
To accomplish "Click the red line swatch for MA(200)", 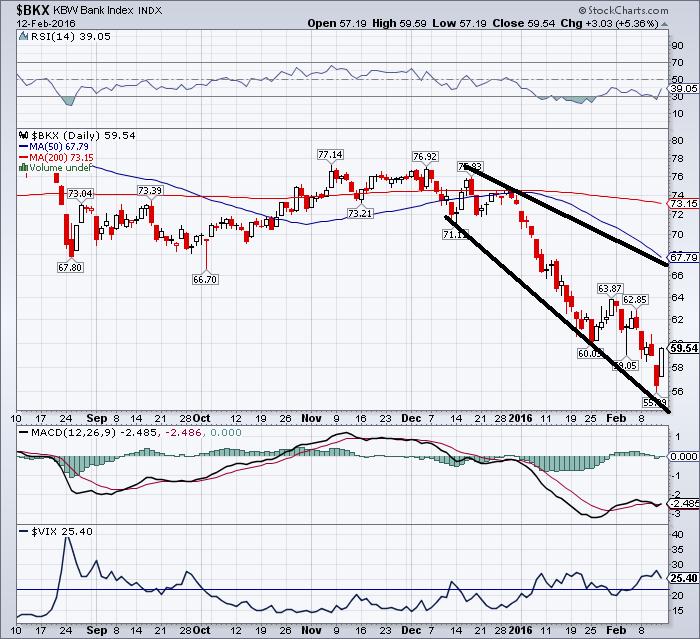I will tap(24, 157).
